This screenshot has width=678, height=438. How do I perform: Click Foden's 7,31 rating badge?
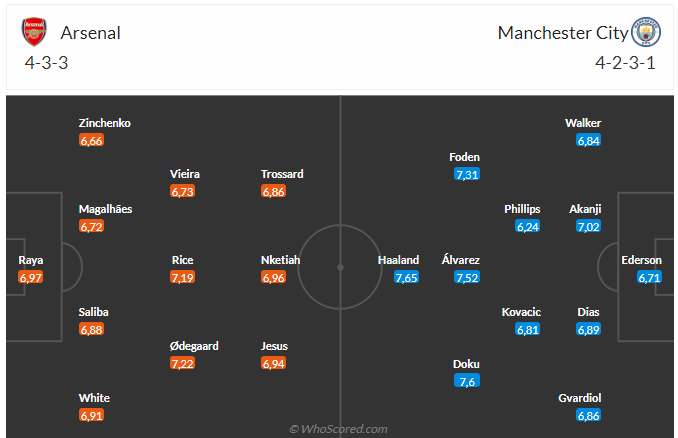467,175
